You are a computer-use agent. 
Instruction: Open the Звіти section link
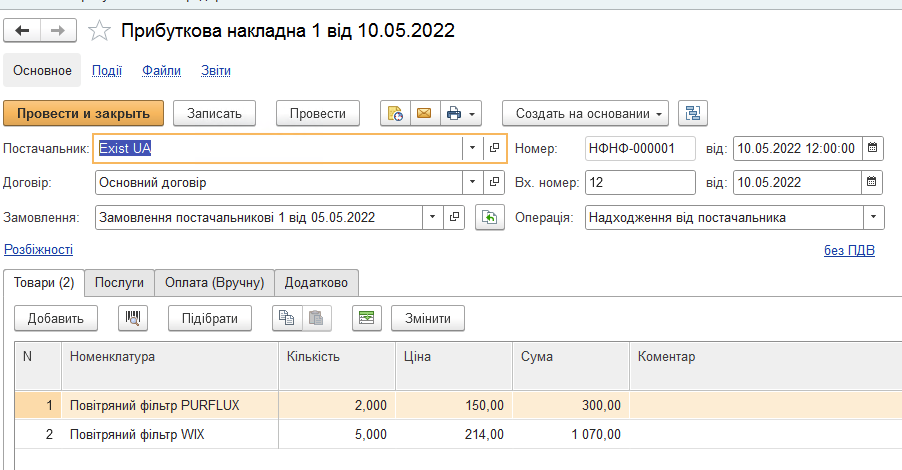tap(216, 70)
